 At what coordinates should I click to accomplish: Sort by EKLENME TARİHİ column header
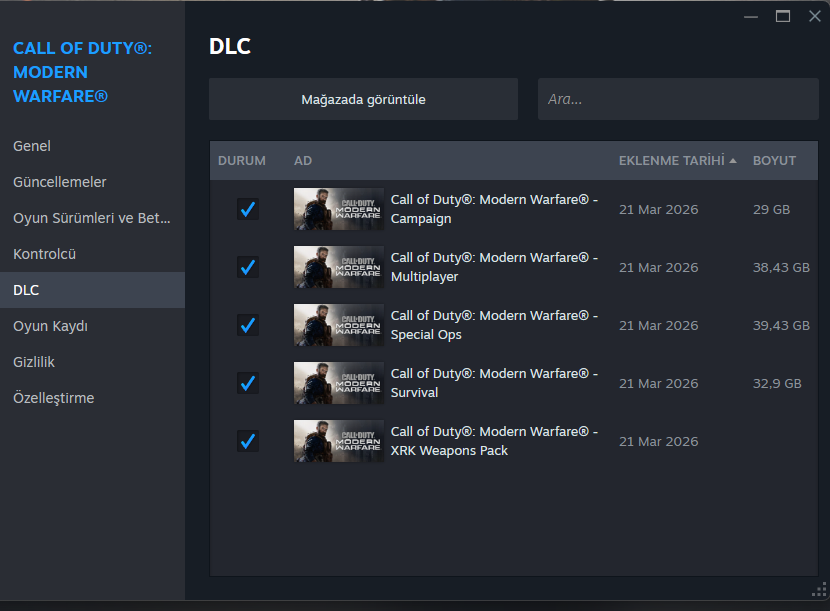[672, 160]
